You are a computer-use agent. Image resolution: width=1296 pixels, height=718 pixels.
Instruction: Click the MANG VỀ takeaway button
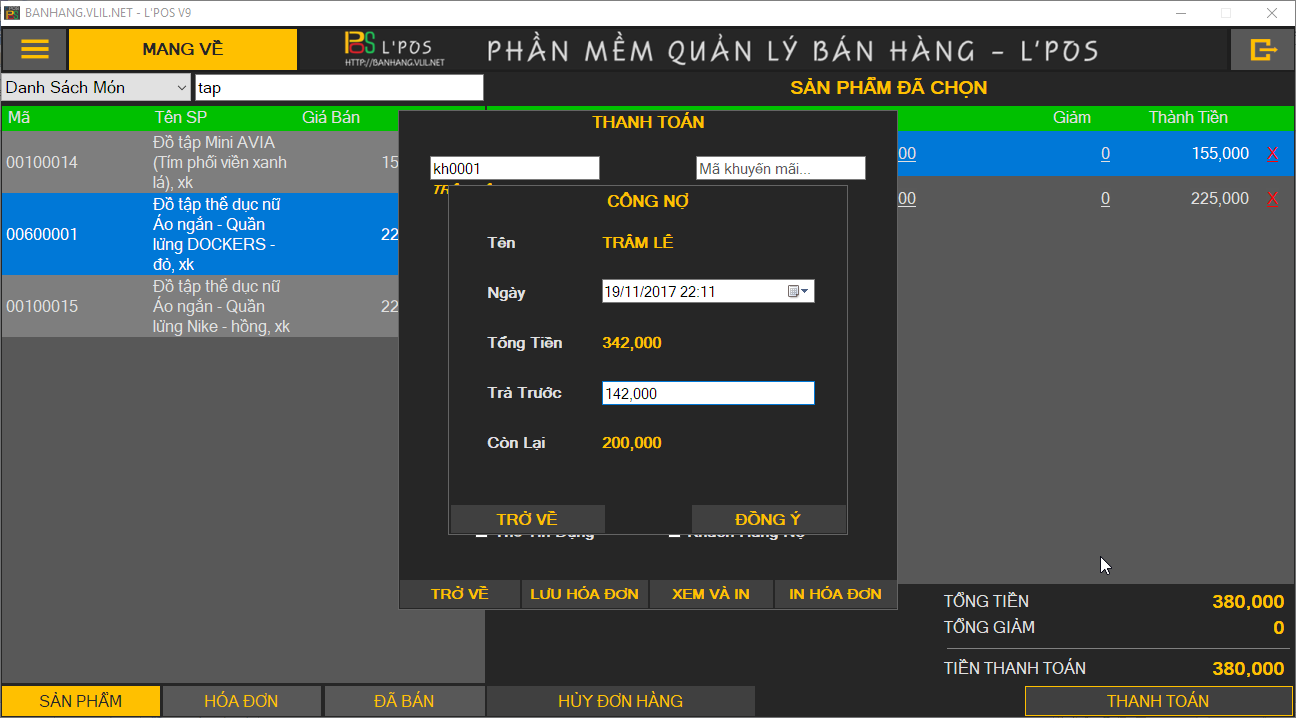point(183,49)
